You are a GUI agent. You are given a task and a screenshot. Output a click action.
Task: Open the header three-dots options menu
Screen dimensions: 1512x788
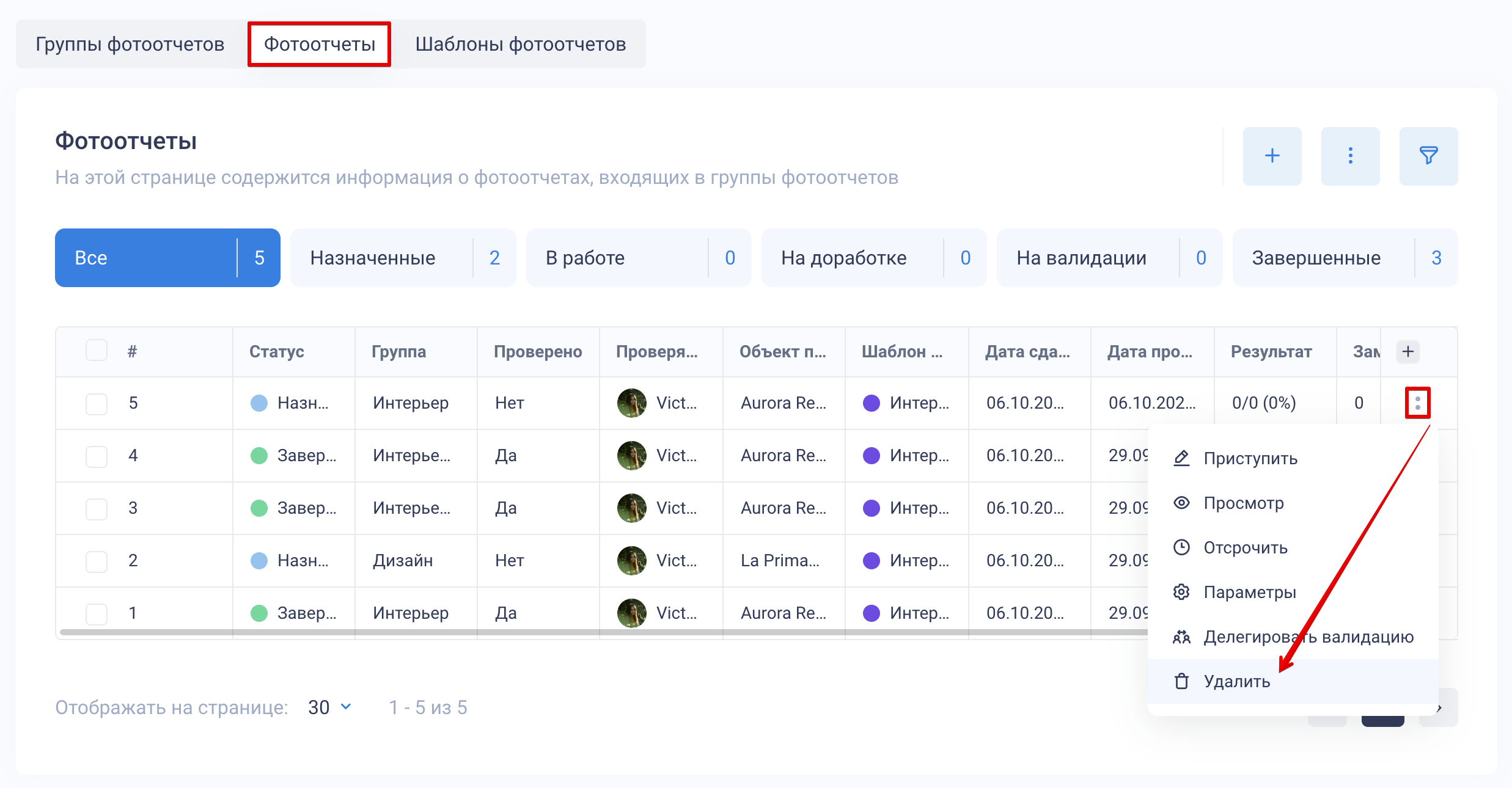(1349, 156)
